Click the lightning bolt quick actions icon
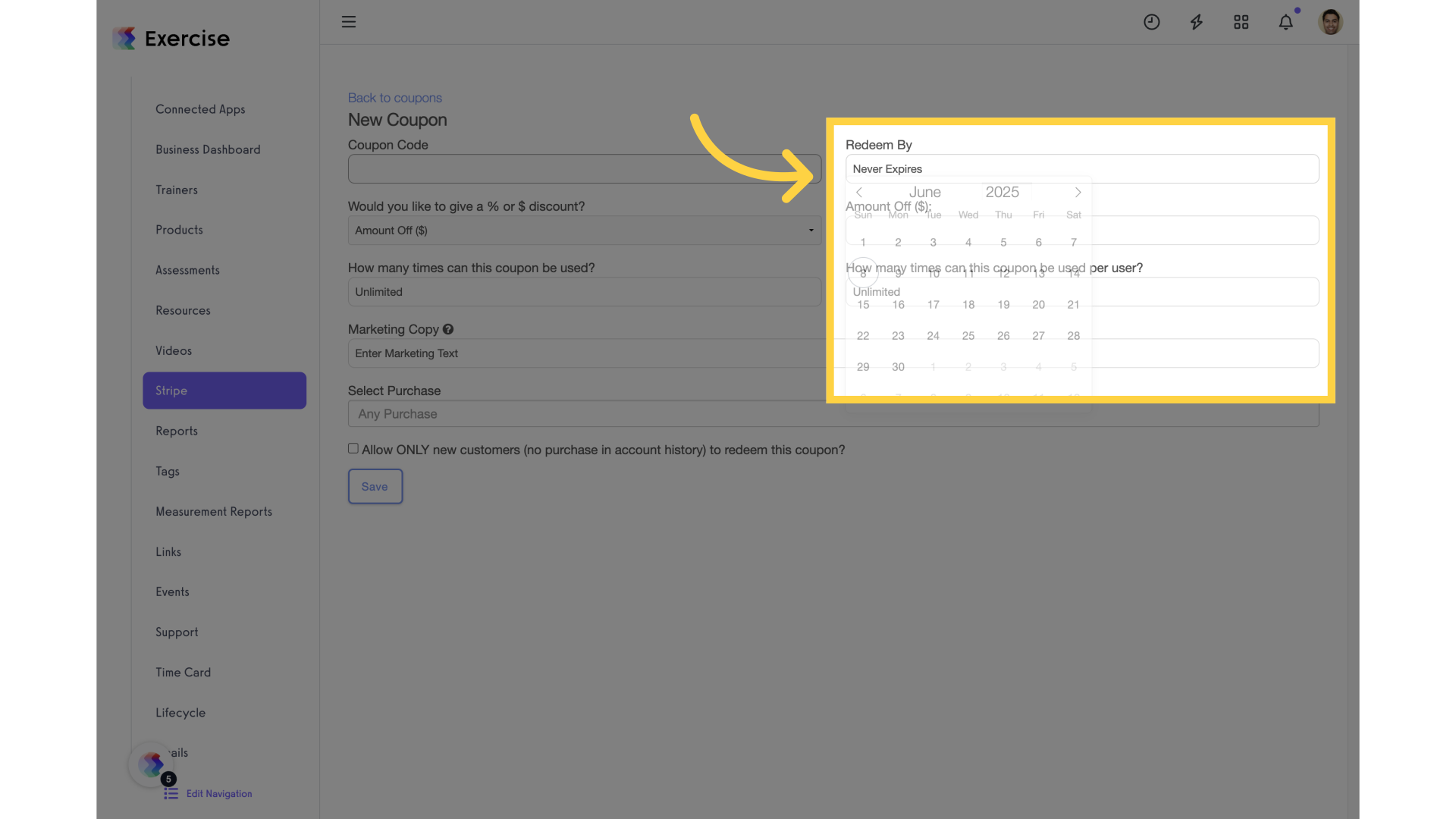1456x819 pixels. [1197, 22]
